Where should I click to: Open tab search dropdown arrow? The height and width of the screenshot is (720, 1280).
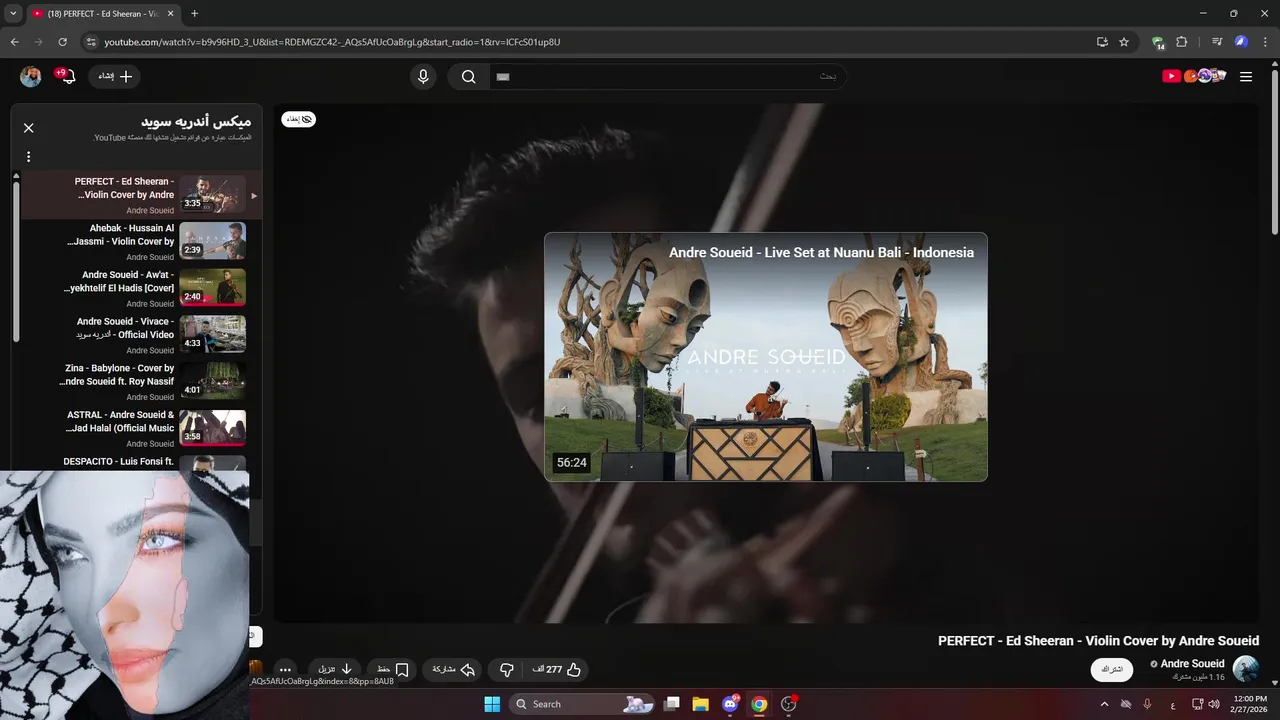[13, 14]
